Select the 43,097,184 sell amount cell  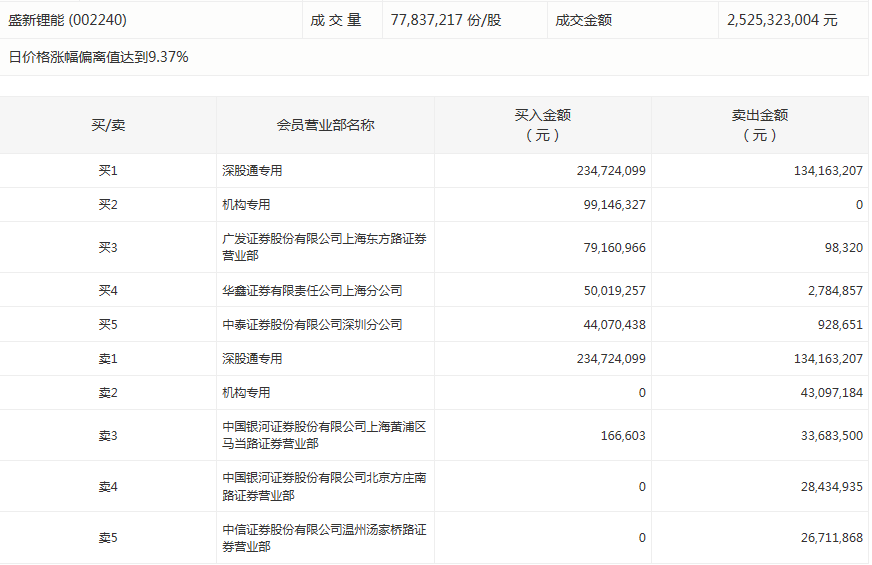pos(828,393)
